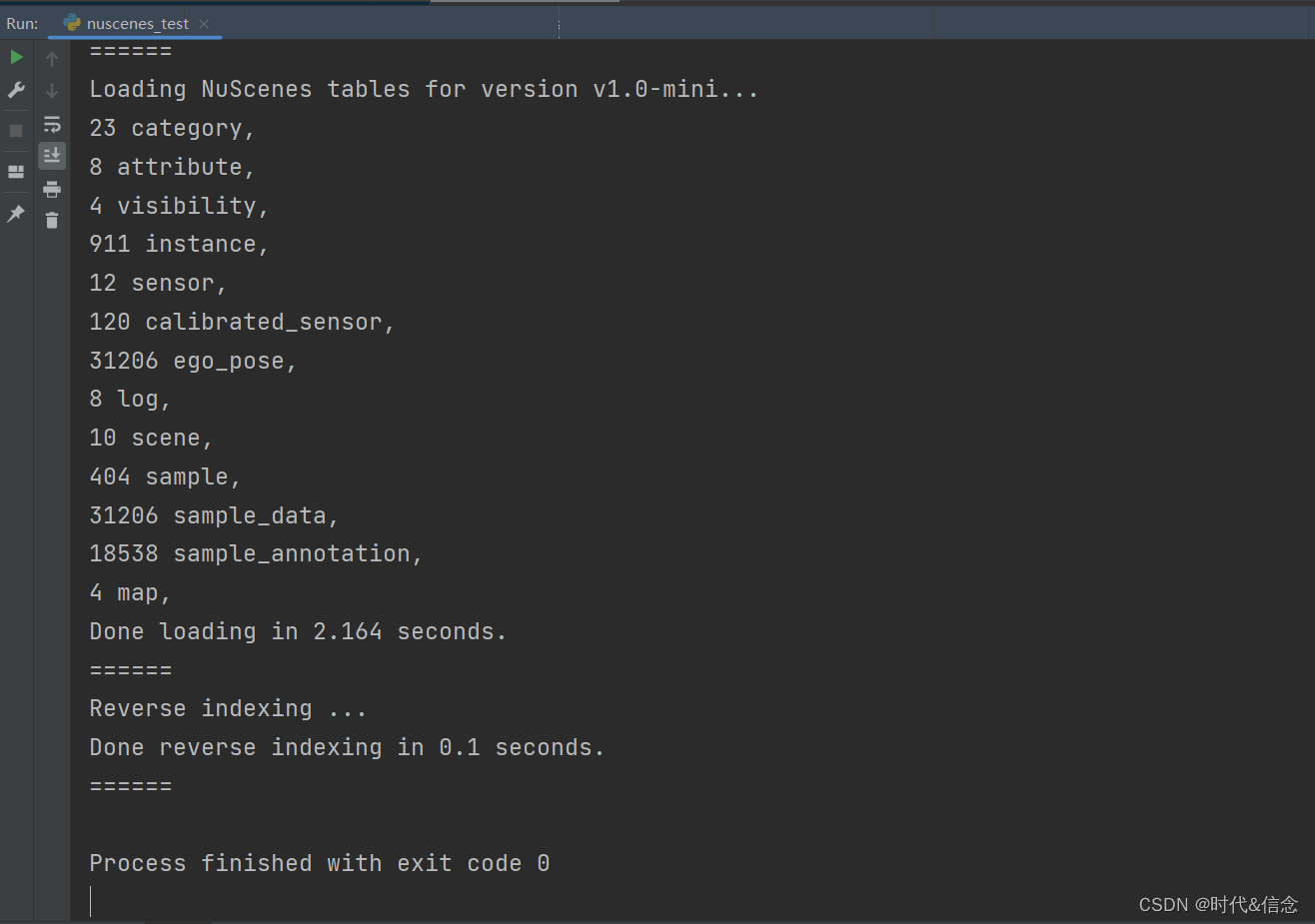Open run configuration settings with wrench icon
The height and width of the screenshot is (924, 1315).
(x=16, y=90)
